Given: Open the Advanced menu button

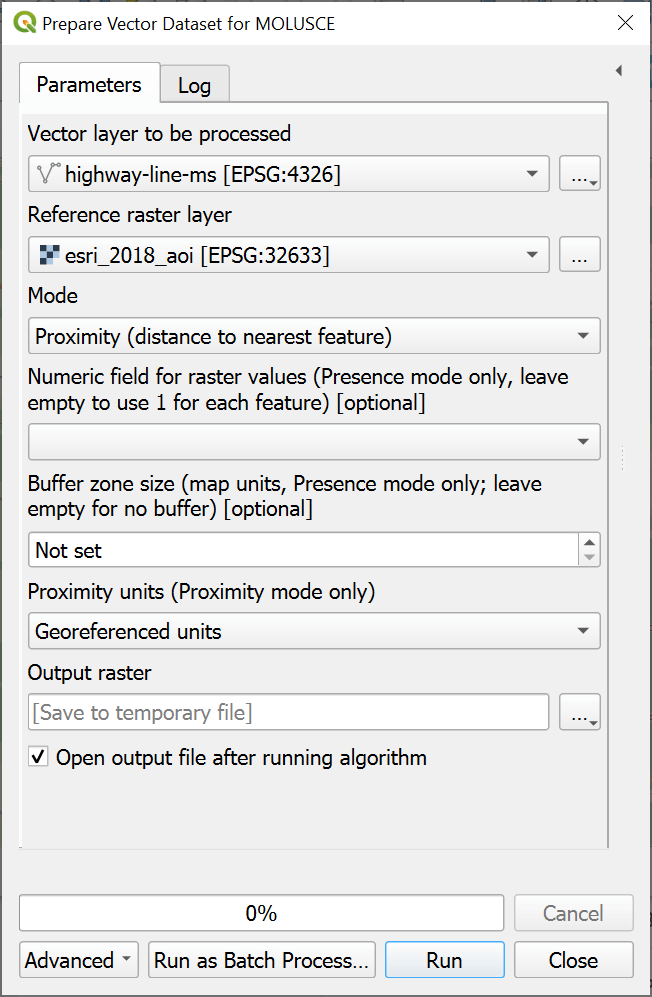Looking at the screenshot, I should click(79, 960).
